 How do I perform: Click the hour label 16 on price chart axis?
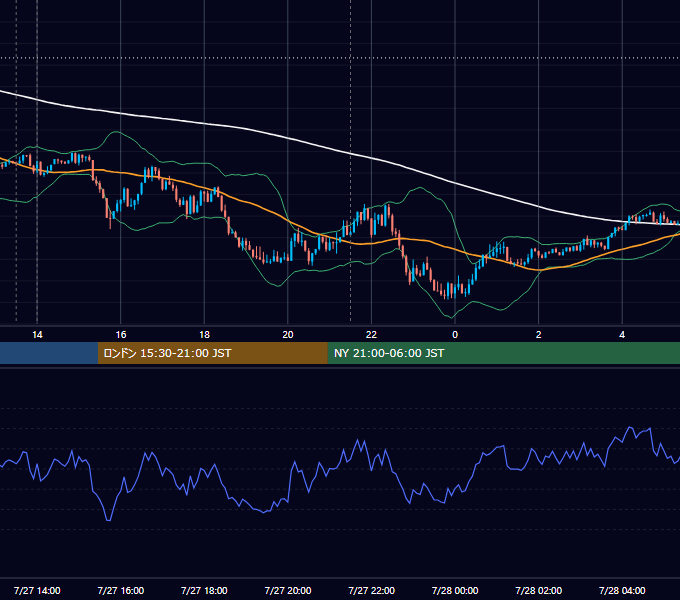(x=121, y=335)
